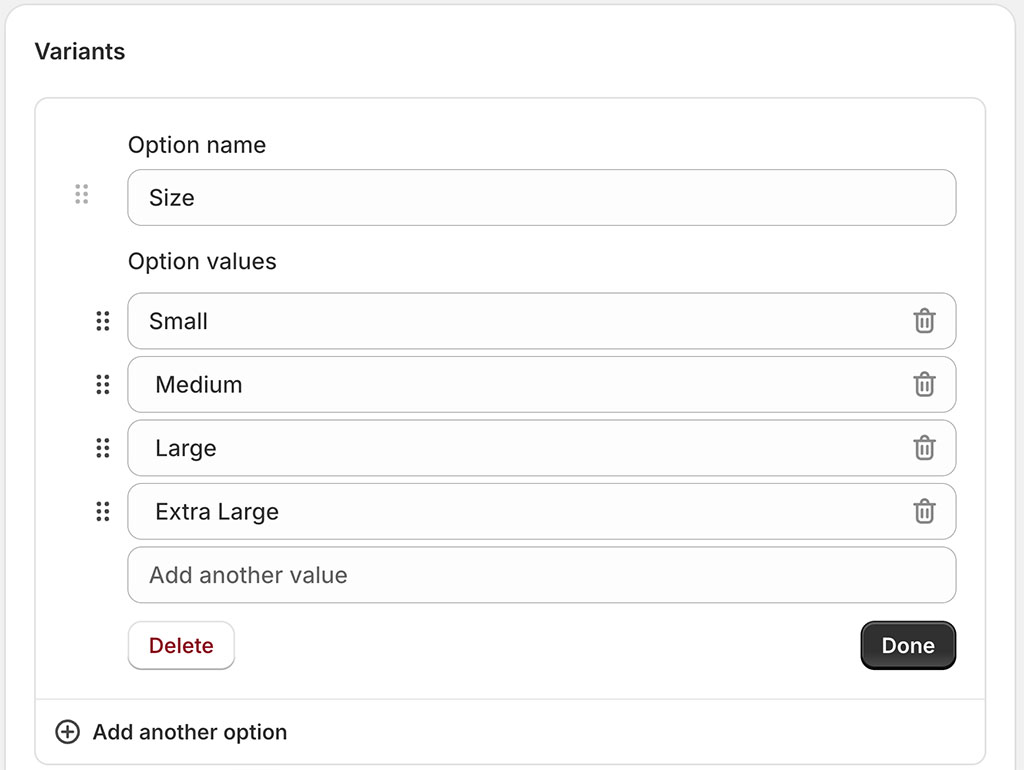
Task: Click the drag handle for the Size option
Action: [82, 194]
